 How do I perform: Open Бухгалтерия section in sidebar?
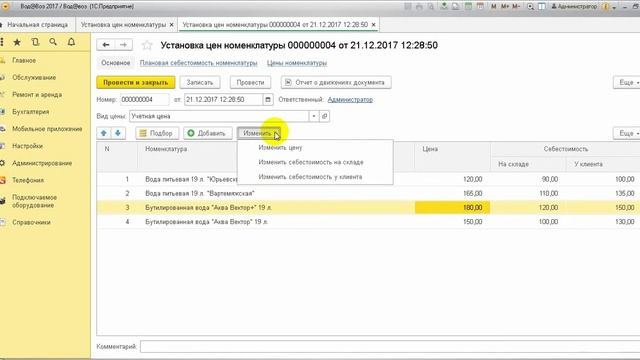click(31, 112)
